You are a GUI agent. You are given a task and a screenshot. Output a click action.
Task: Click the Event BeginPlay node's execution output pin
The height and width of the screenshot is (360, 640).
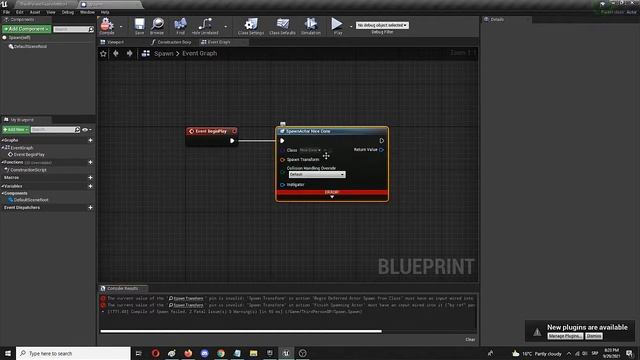coord(232,141)
